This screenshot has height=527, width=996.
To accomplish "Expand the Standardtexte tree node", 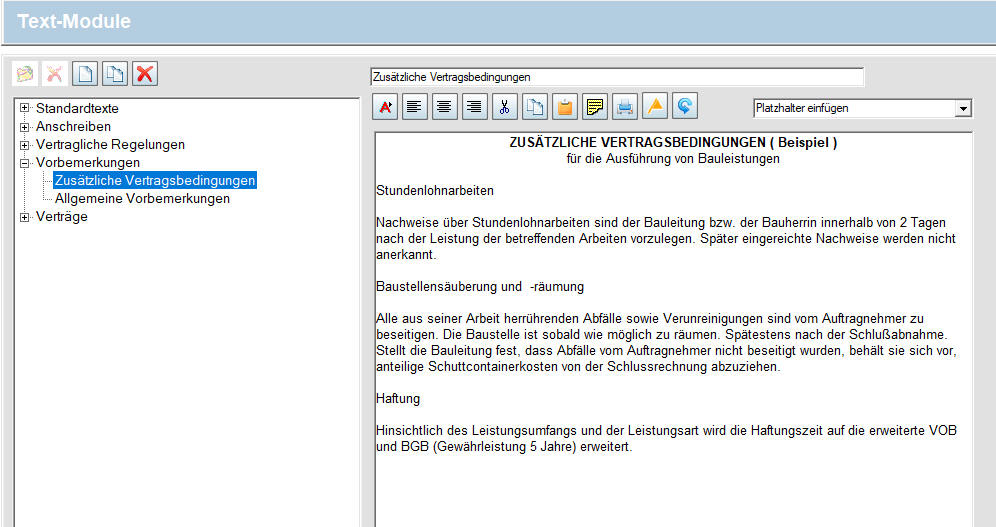I will pos(24,109).
